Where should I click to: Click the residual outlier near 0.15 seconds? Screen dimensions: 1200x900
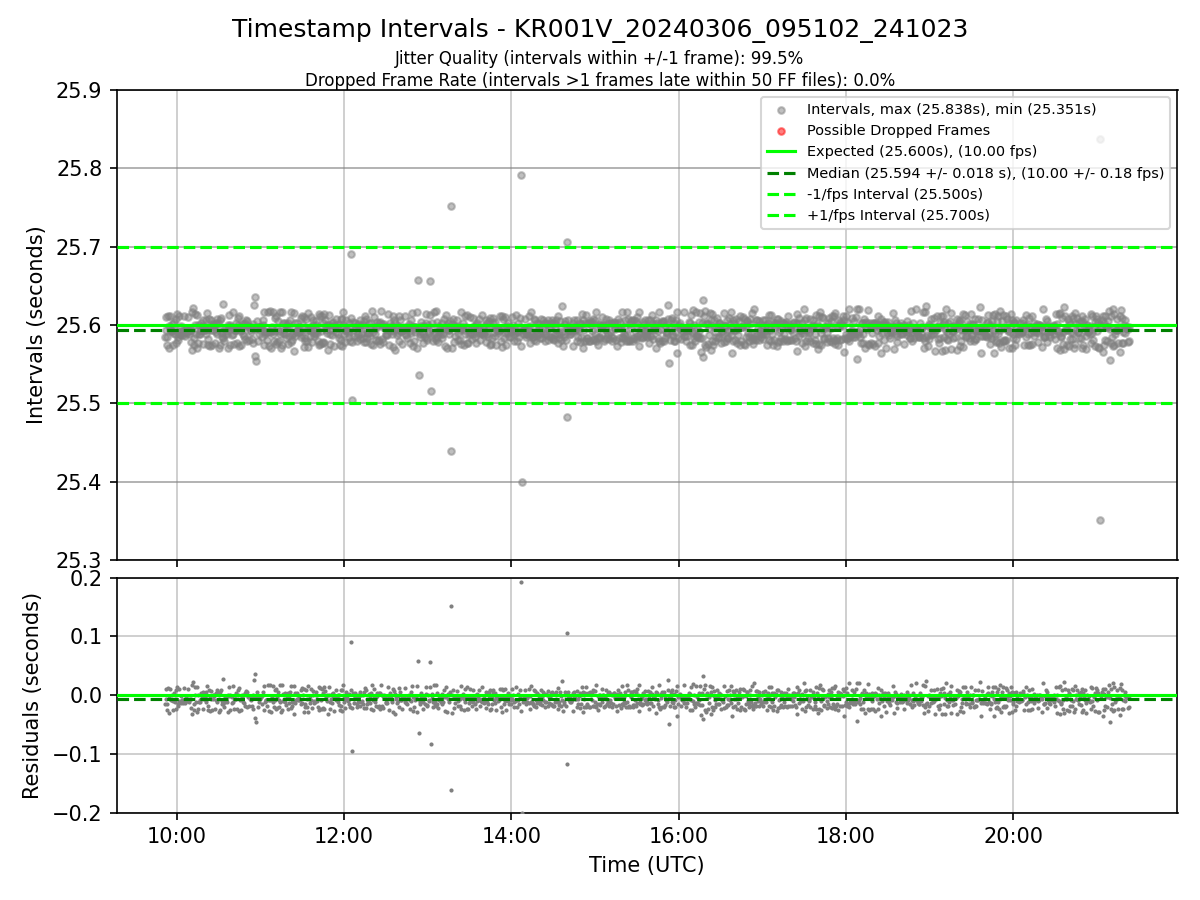tap(451, 606)
